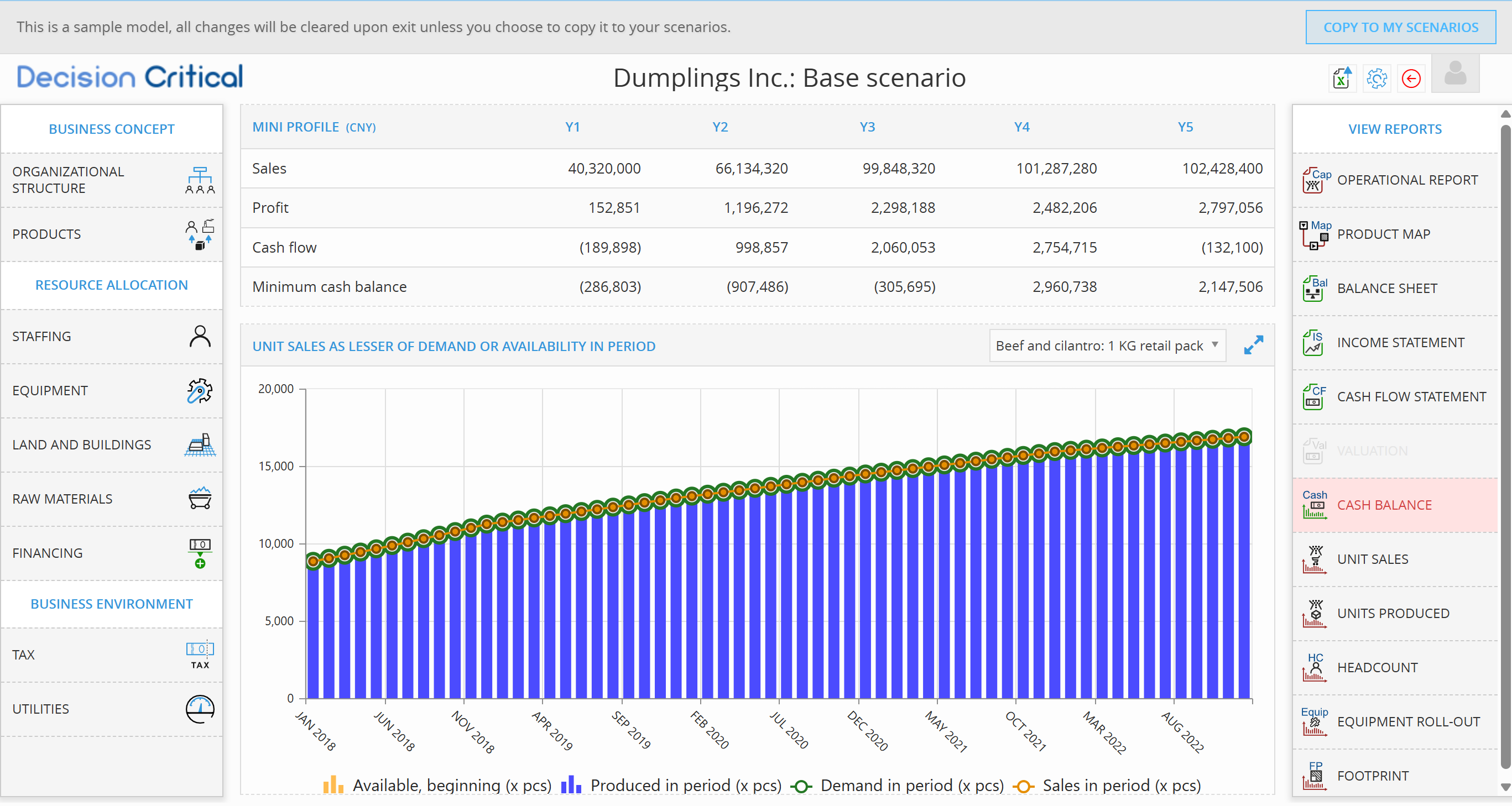Screen dimensions: 1512x806
Task: Open the CASH BALANCE report
Action: click(x=1395, y=505)
